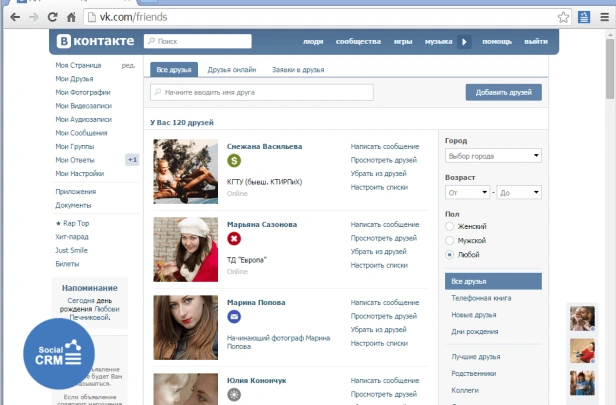The image size is (616, 405).
Task: Click browser back arrow
Action: coord(13,17)
